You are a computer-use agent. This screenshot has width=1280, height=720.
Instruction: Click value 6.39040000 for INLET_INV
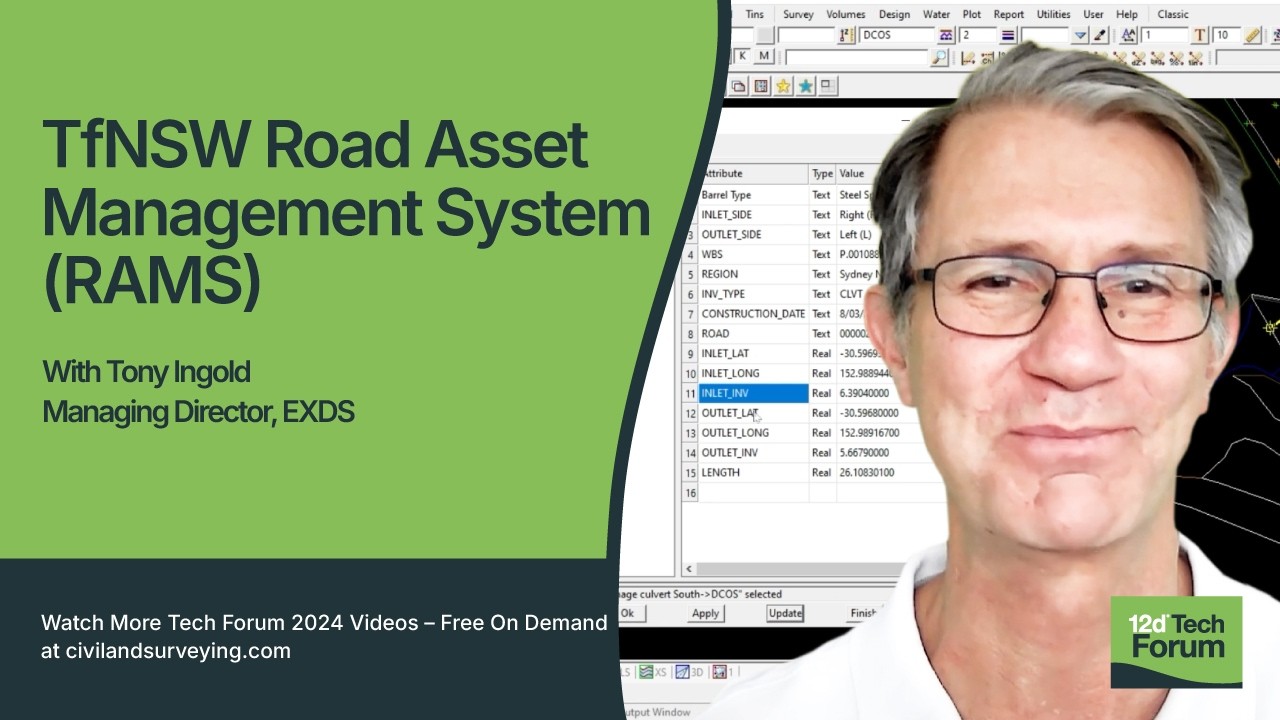866,393
